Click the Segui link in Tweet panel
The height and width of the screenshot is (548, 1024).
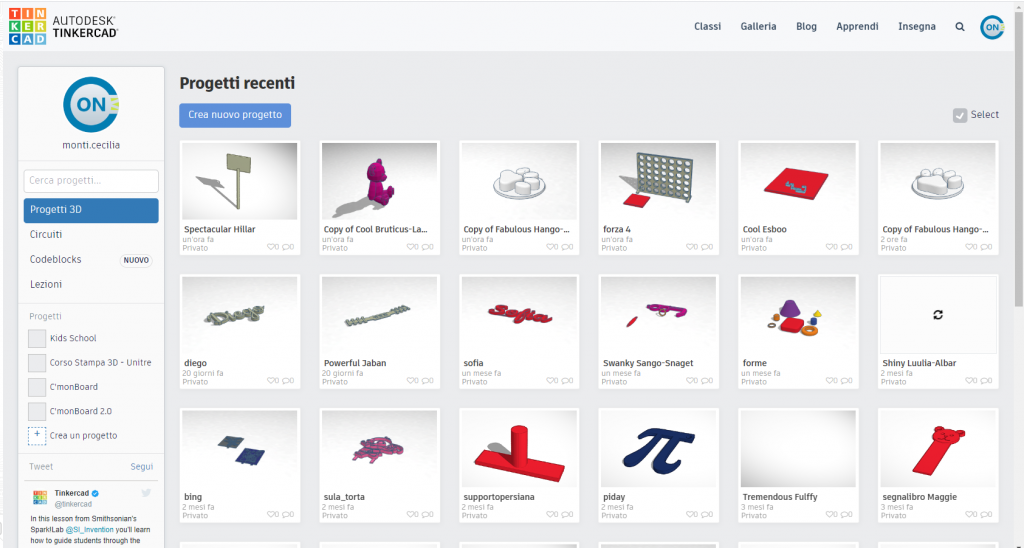pos(141,467)
